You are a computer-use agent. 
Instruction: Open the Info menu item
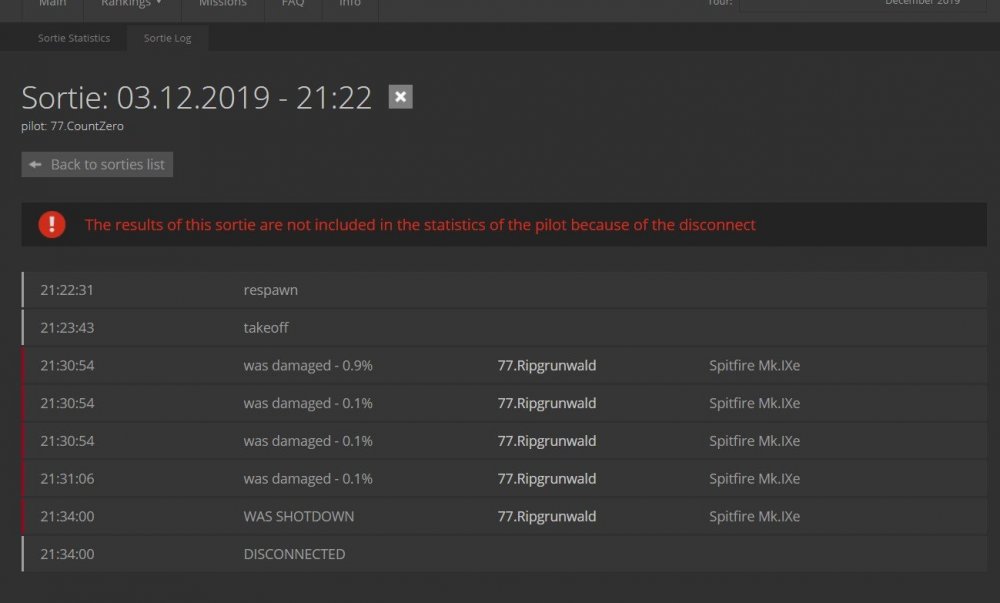350,4
